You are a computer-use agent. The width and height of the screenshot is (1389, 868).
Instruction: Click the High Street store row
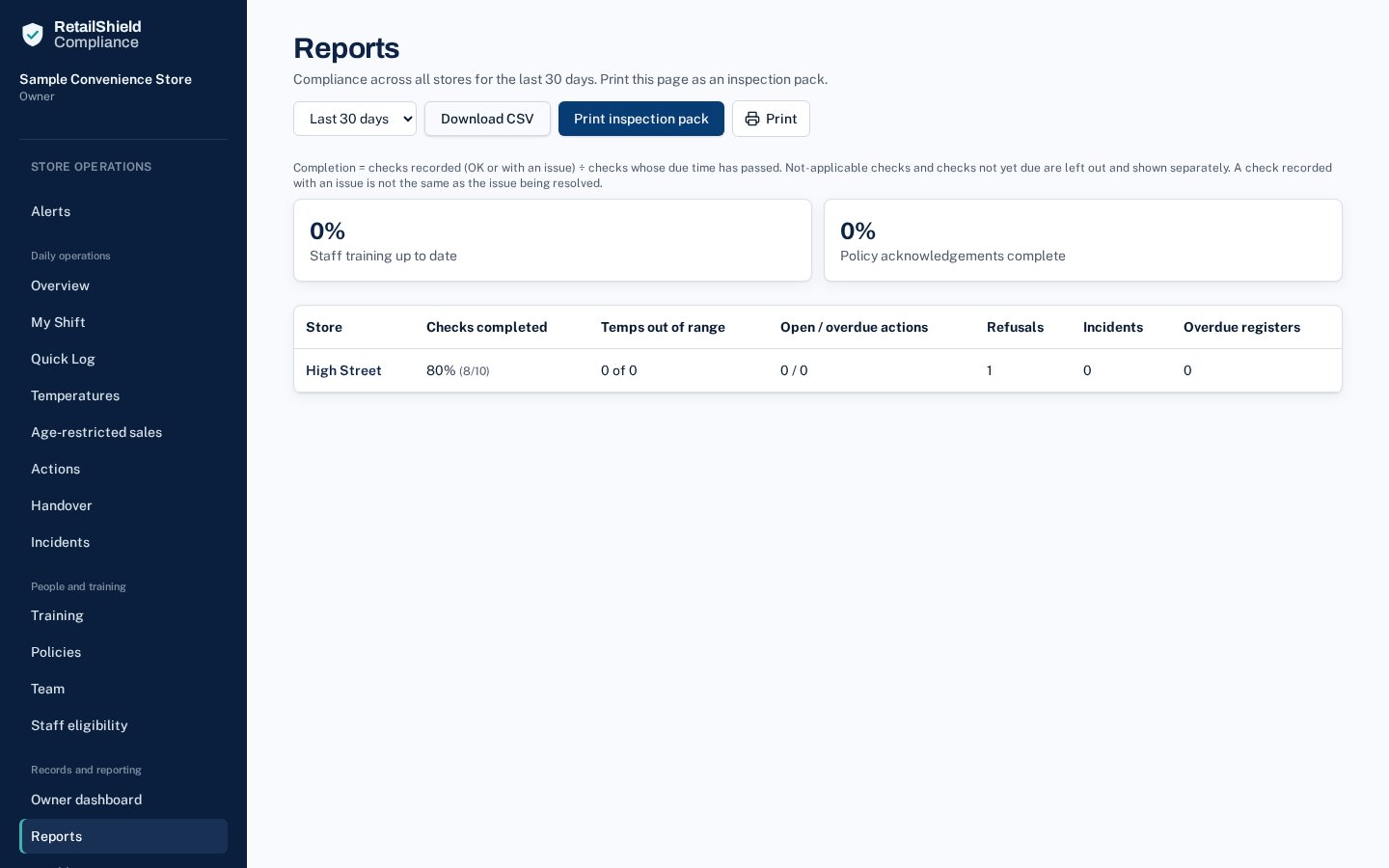click(818, 370)
